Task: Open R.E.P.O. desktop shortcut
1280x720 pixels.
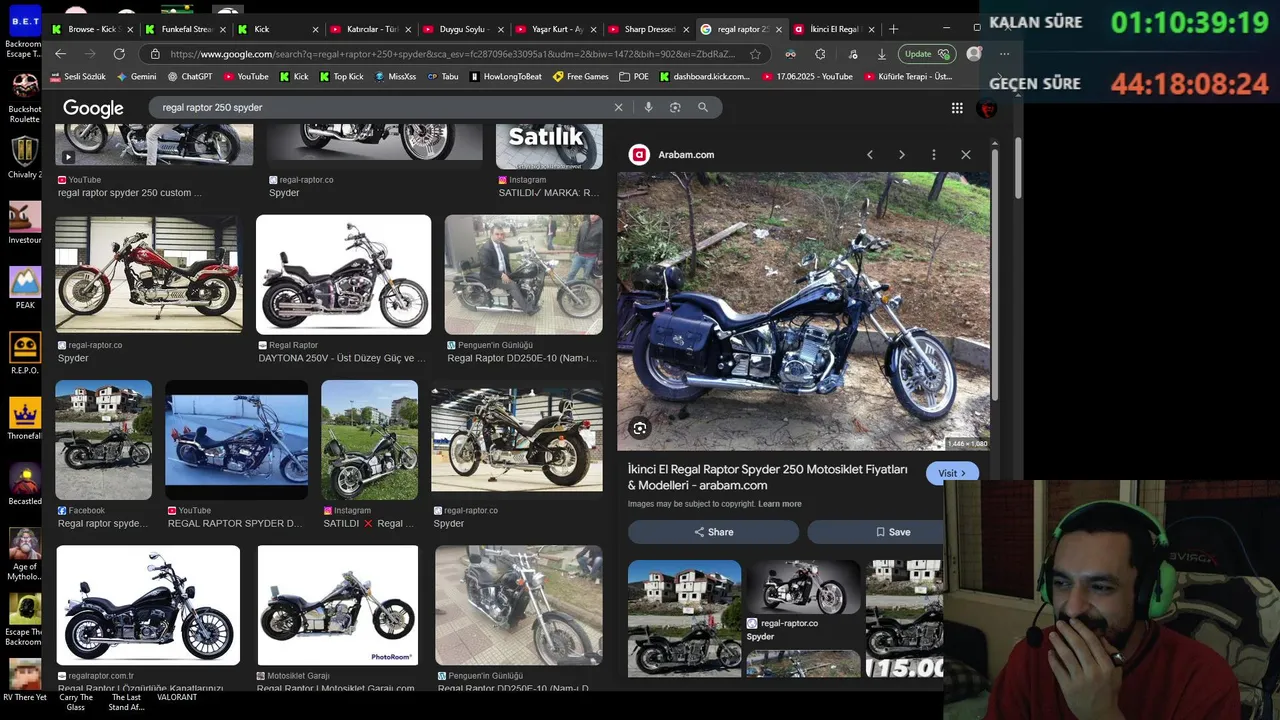Action: (x=24, y=353)
